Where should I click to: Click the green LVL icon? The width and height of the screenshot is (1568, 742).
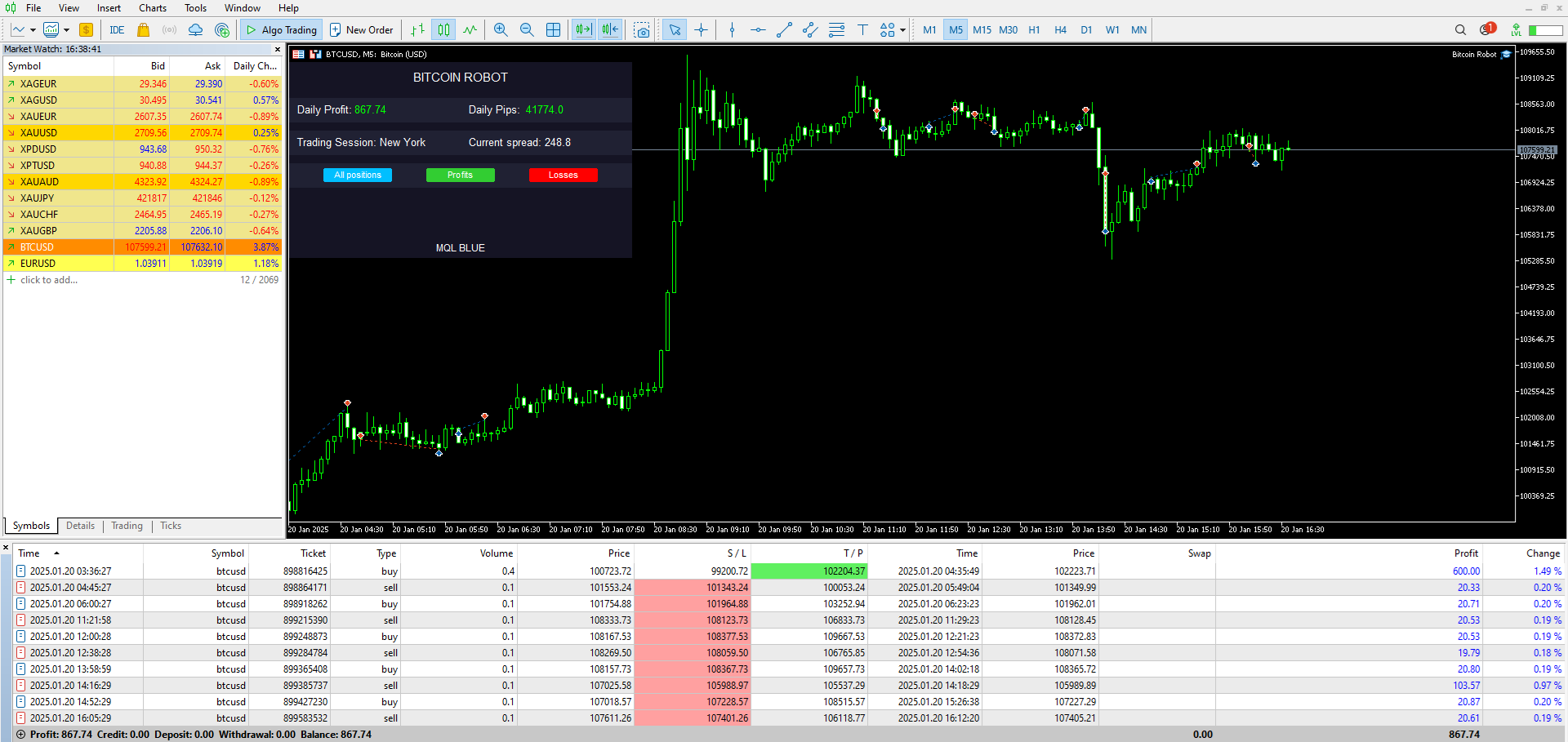pos(1516,30)
